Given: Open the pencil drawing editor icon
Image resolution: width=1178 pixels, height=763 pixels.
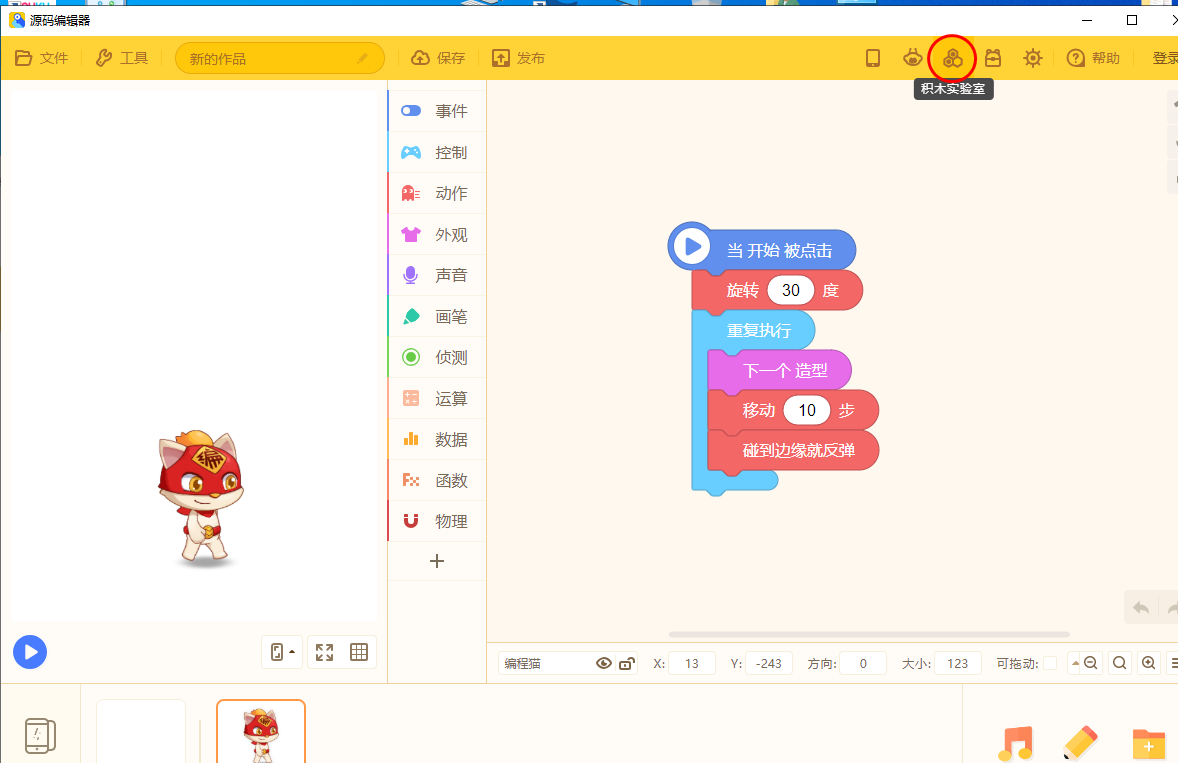Looking at the screenshot, I should pos(1081,743).
